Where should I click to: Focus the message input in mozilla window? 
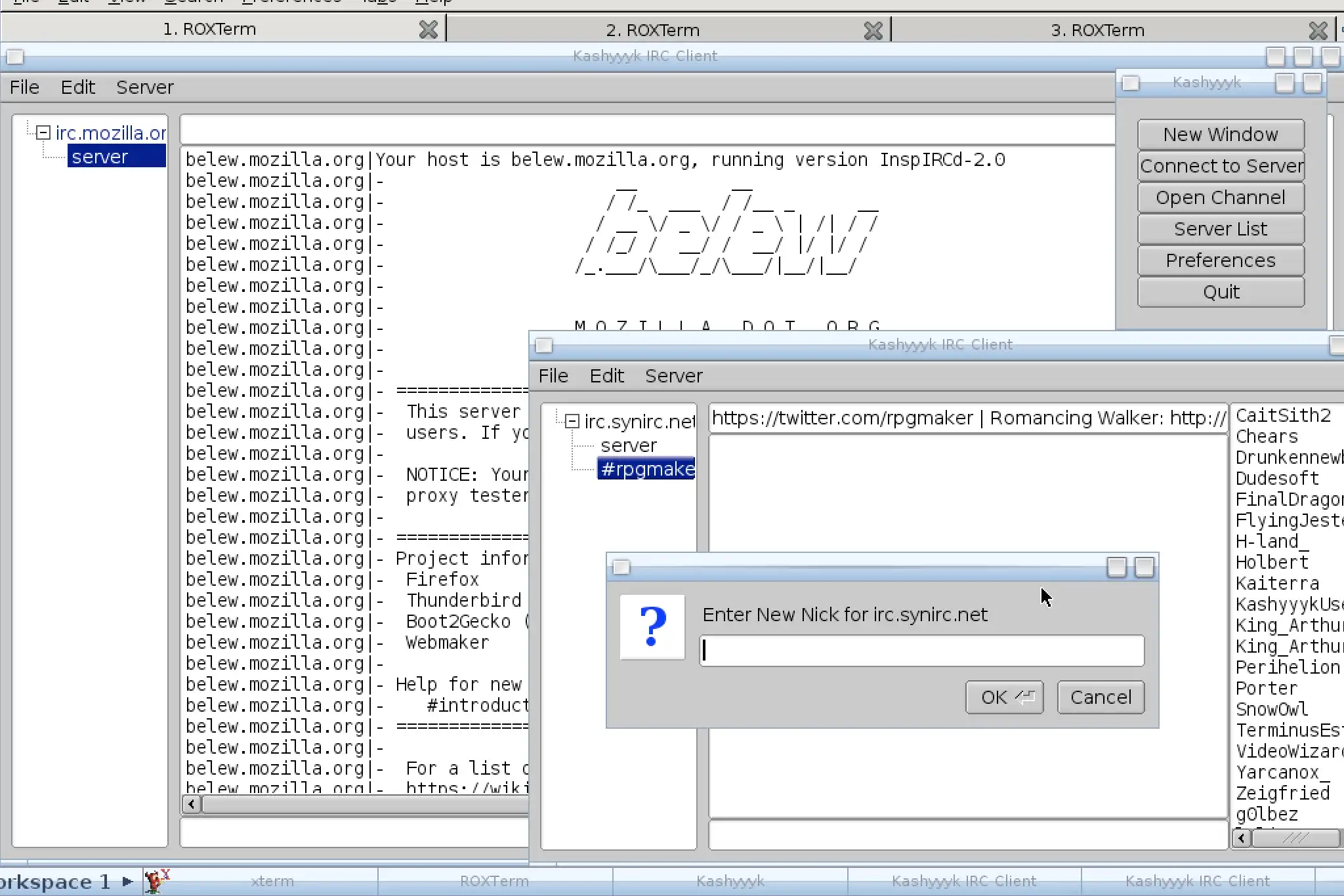point(354,833)
